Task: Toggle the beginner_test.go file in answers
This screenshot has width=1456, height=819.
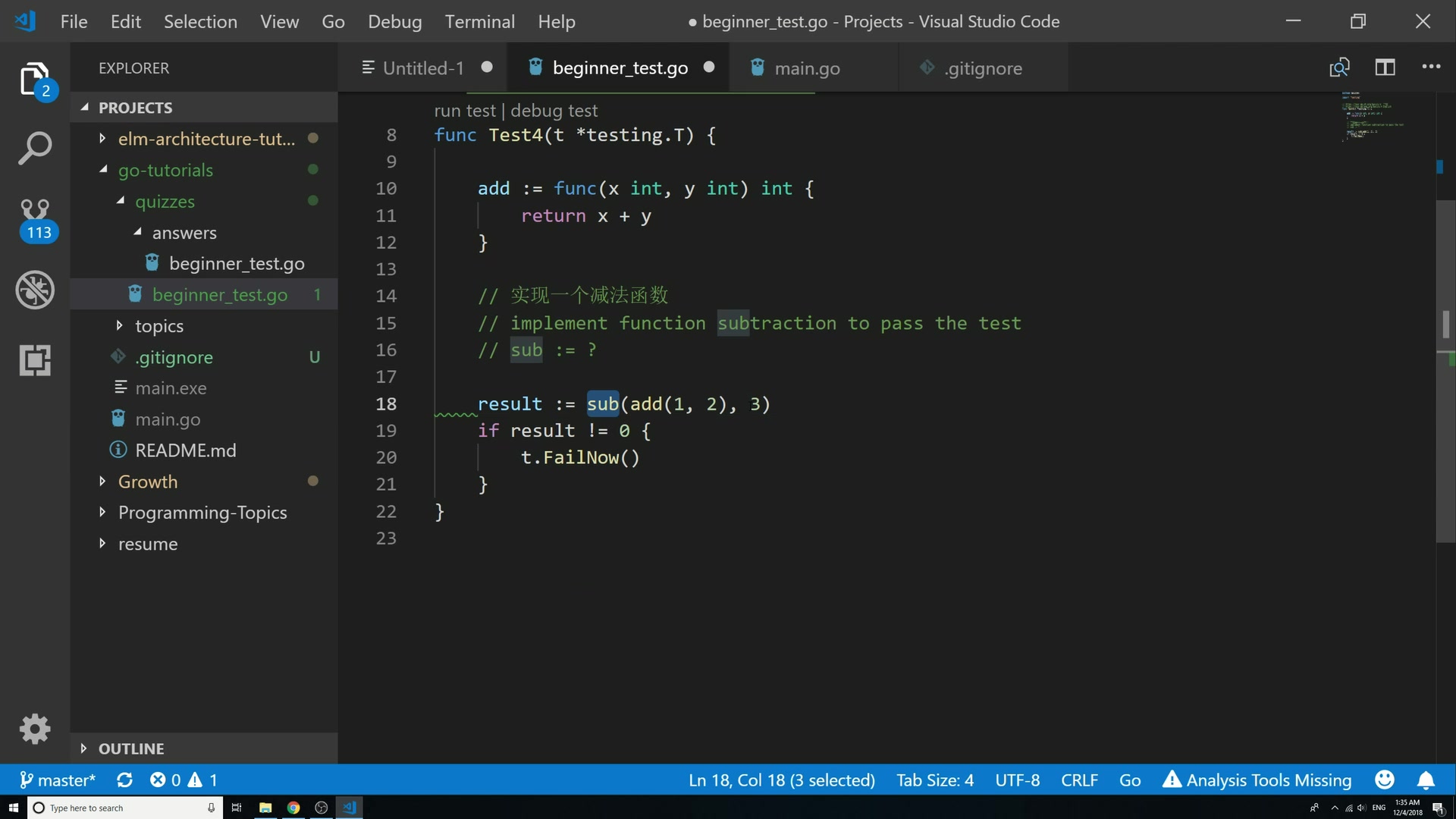Action: [x=236, y=264]
